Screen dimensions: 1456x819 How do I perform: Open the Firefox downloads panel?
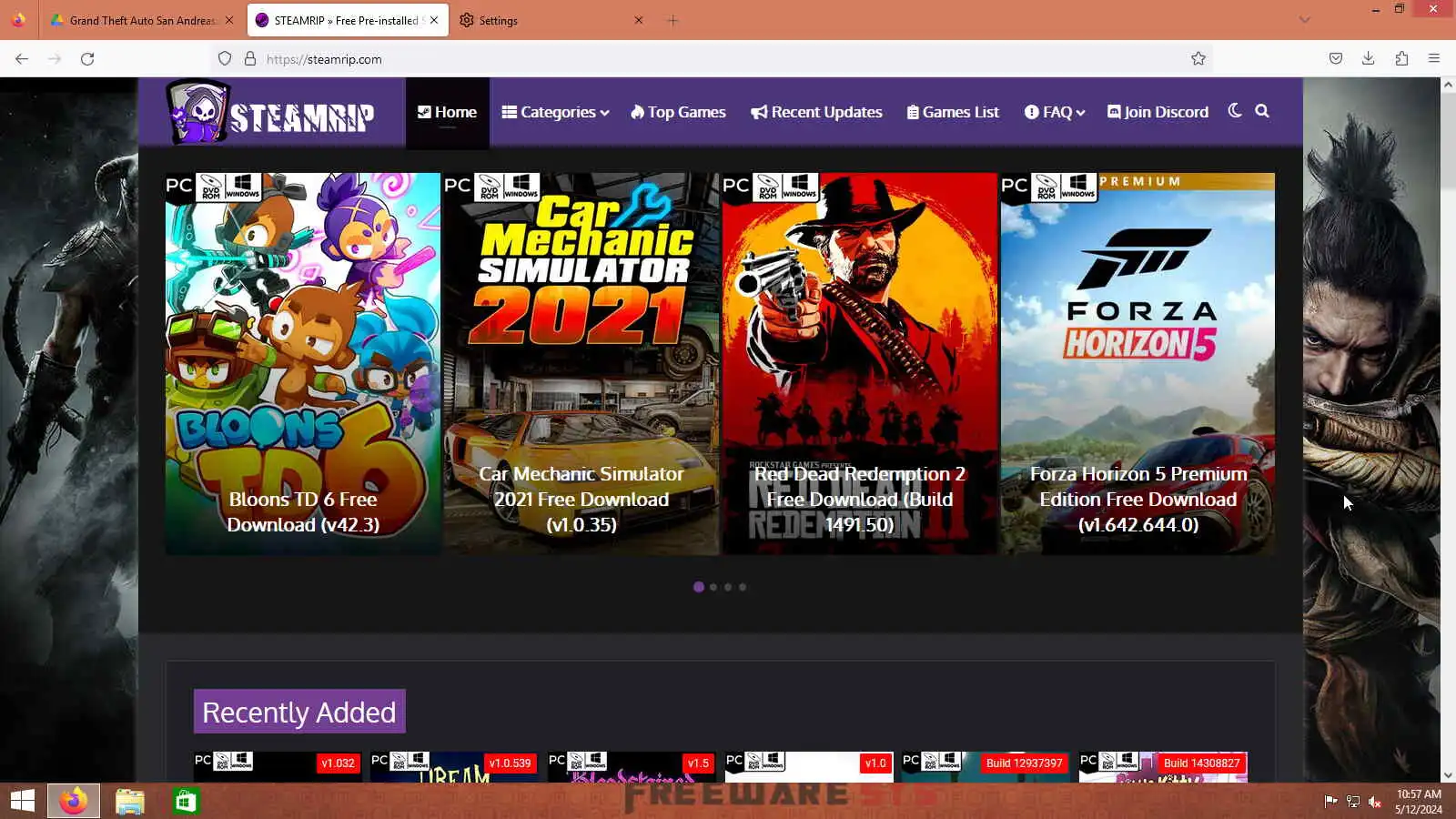tap(1368, 59)
